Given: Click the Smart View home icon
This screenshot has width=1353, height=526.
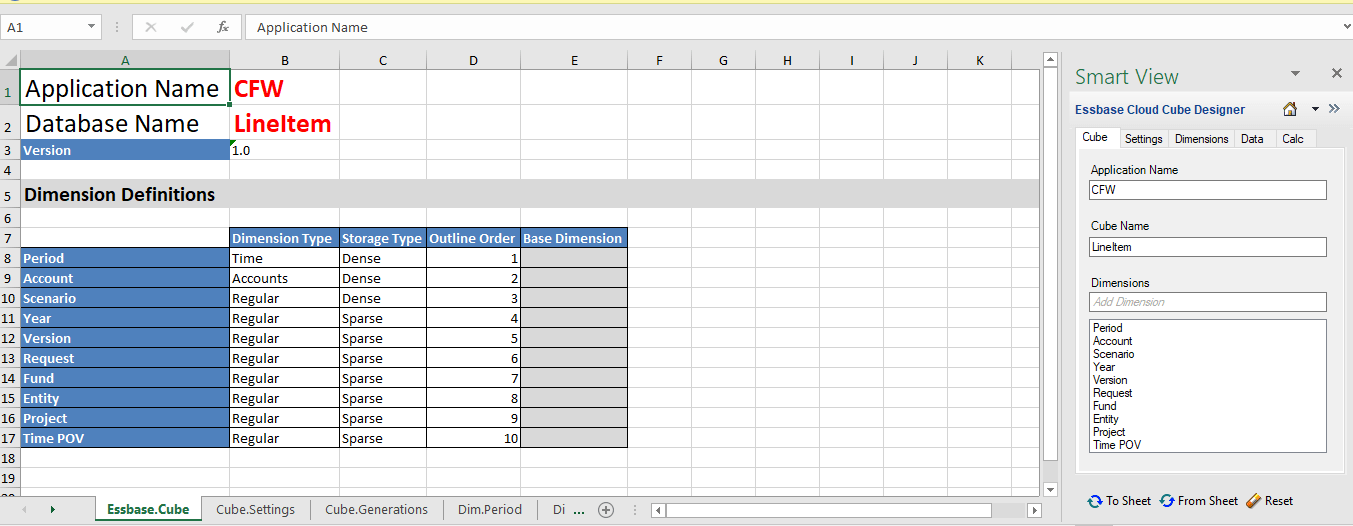Looking at the screenshot, I should tap(1290, 109).
